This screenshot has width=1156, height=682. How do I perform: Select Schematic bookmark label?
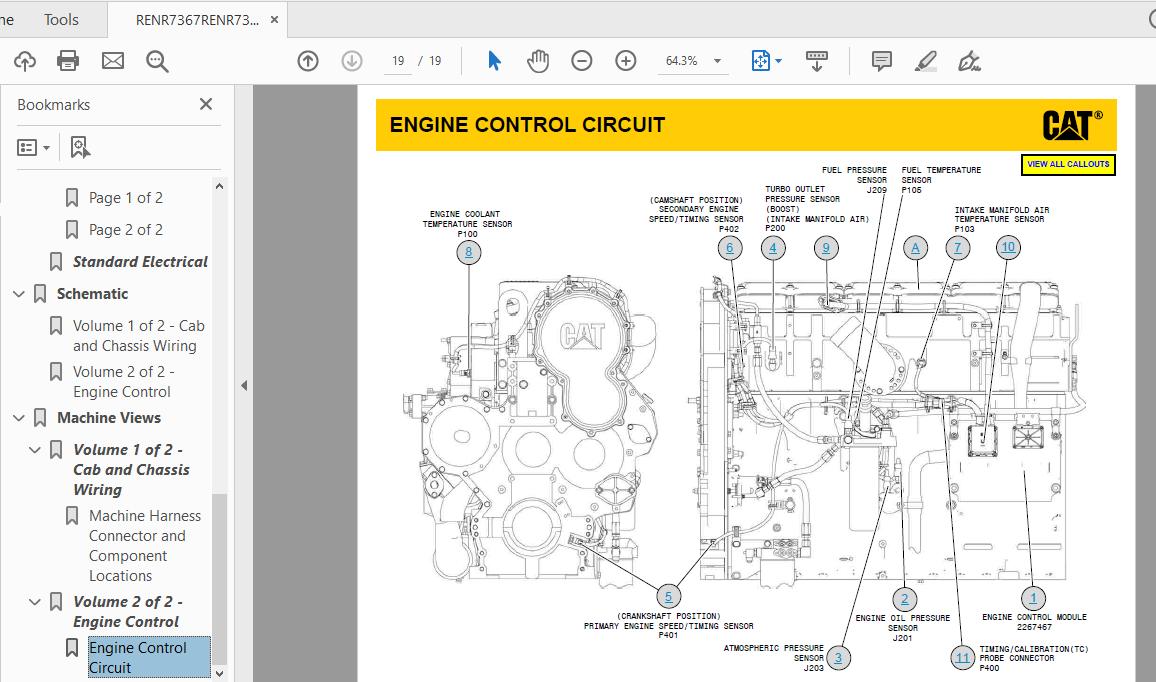[x=92, y=293]
